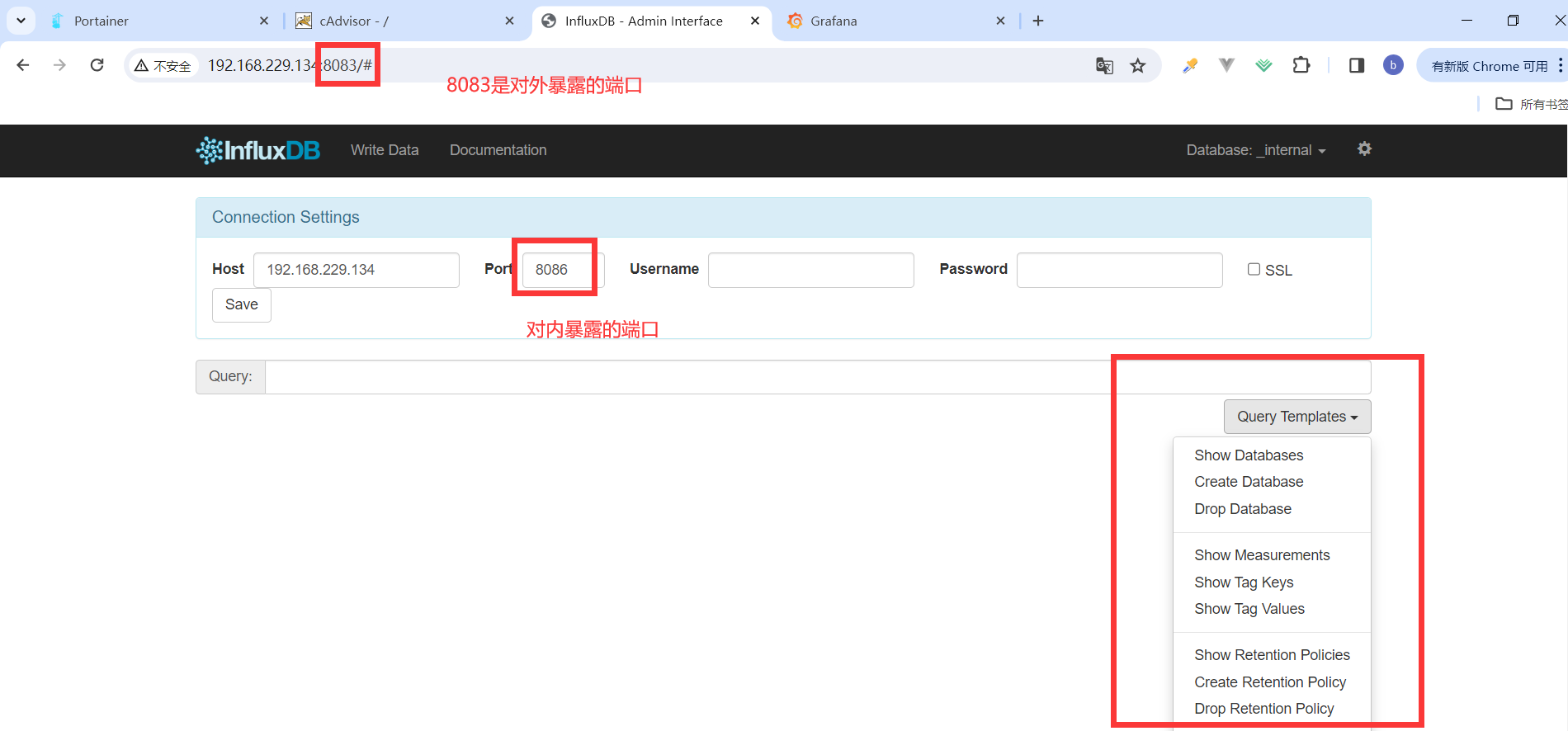
Task: Close the Grafana tab
Action: (1000, 21)
